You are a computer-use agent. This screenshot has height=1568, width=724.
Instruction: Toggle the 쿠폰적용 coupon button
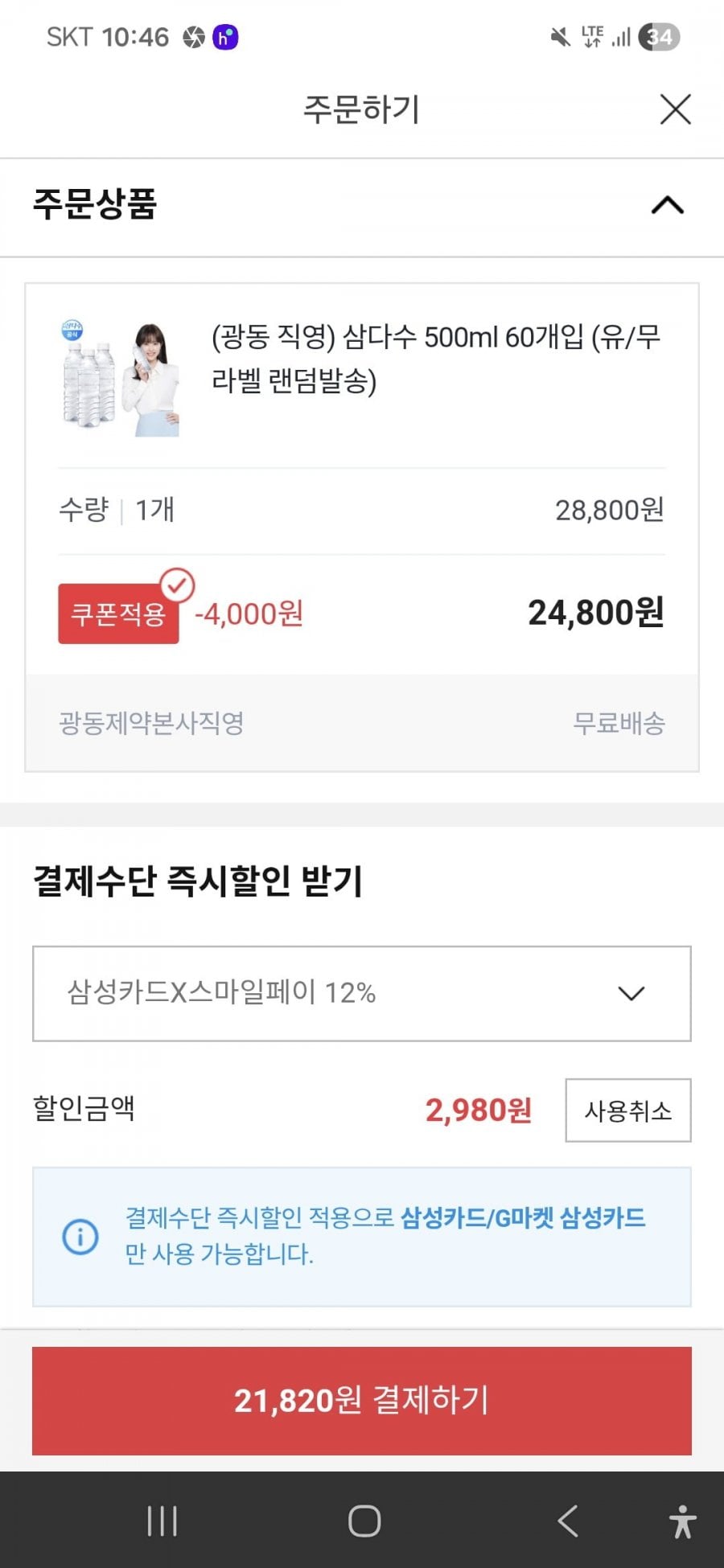[118, 614]
